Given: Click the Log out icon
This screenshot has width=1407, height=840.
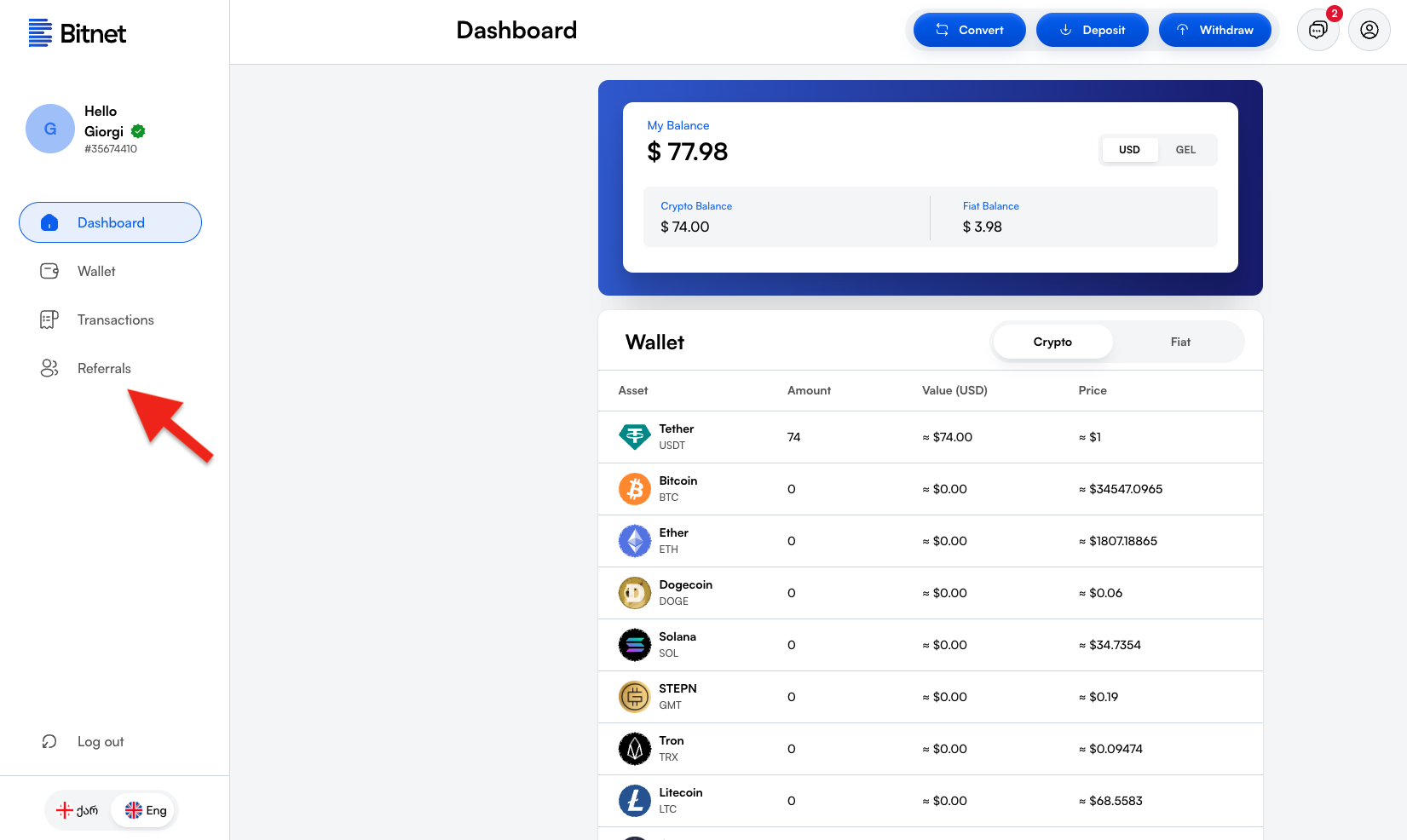Looking at the screenshot, I should click(x=49, y=741).
